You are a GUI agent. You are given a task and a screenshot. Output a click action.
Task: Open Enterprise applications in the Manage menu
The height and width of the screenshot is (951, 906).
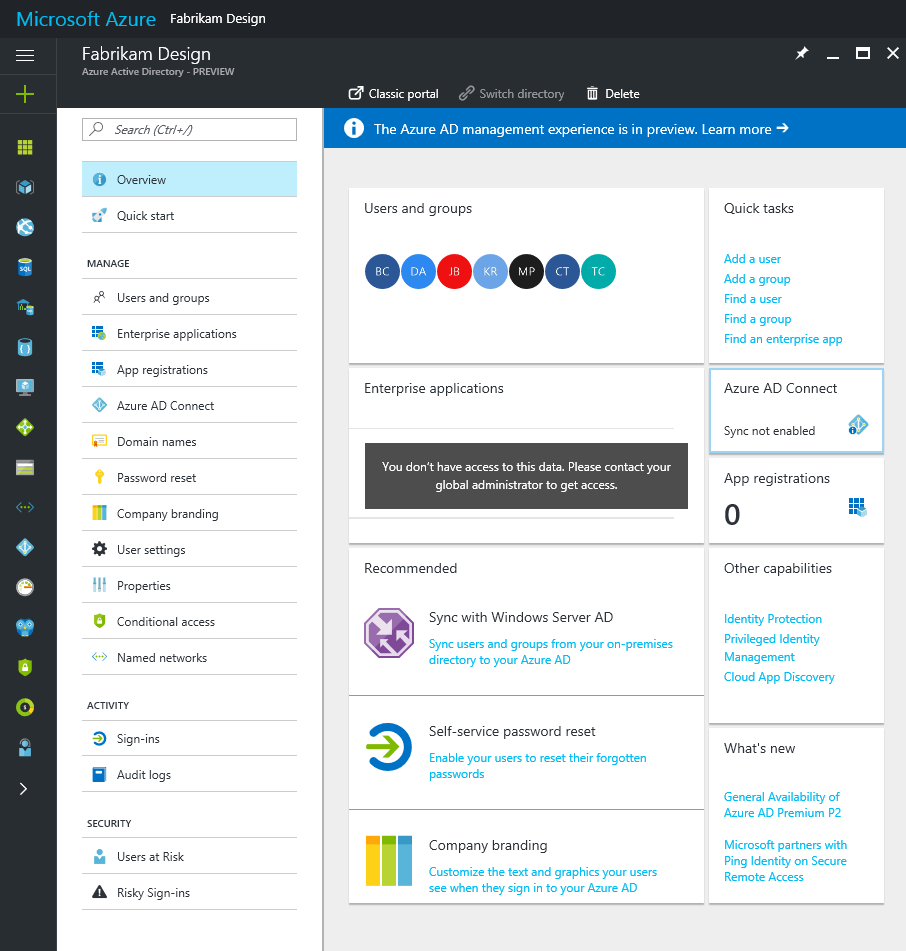coord(189,334)
